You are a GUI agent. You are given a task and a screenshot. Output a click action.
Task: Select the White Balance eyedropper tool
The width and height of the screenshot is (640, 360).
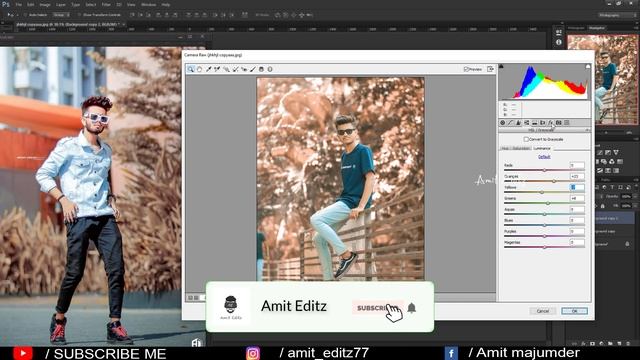pos(209,69)
